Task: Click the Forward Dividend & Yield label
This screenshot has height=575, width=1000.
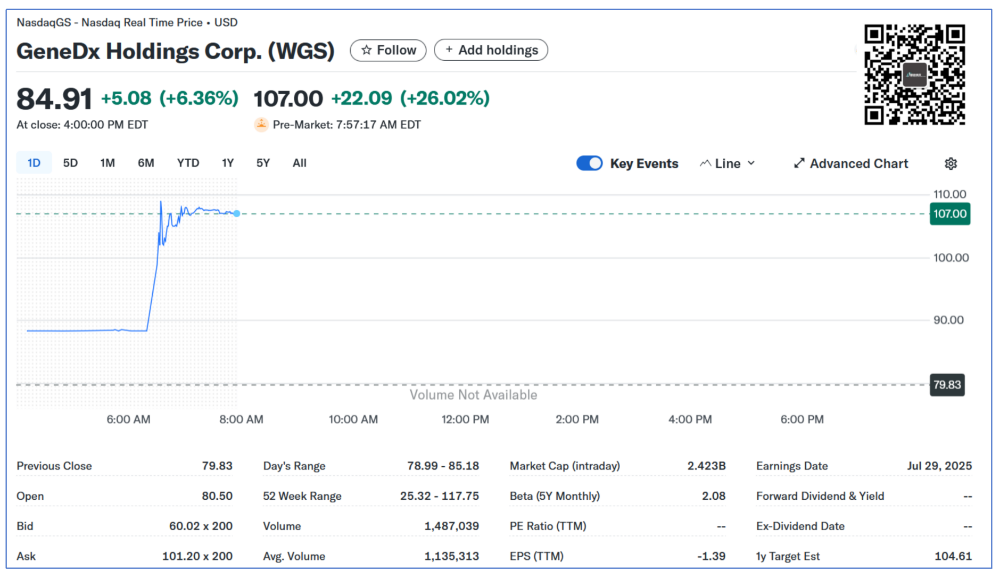Action: click(820, 496)
